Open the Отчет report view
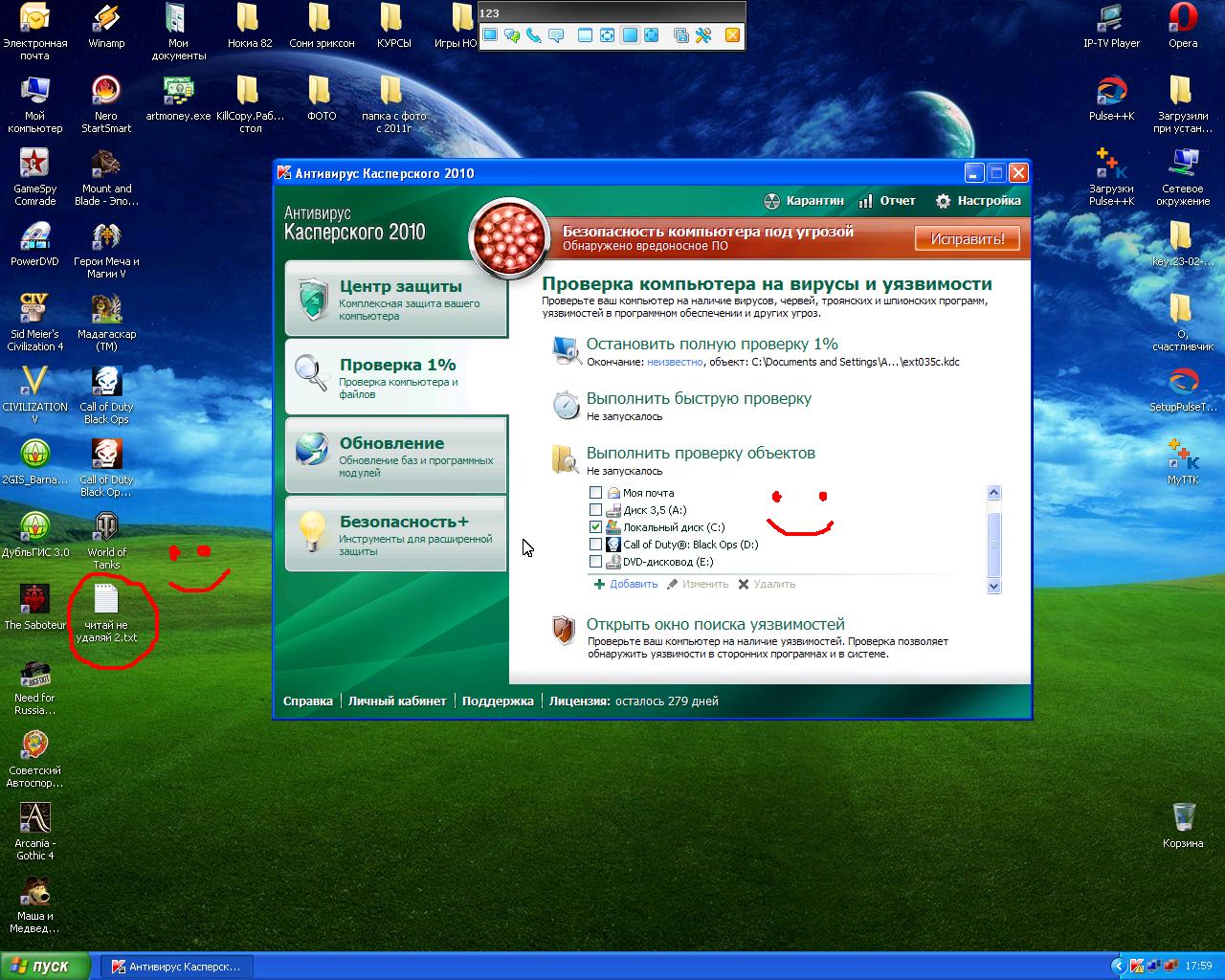 pos(887,201)
